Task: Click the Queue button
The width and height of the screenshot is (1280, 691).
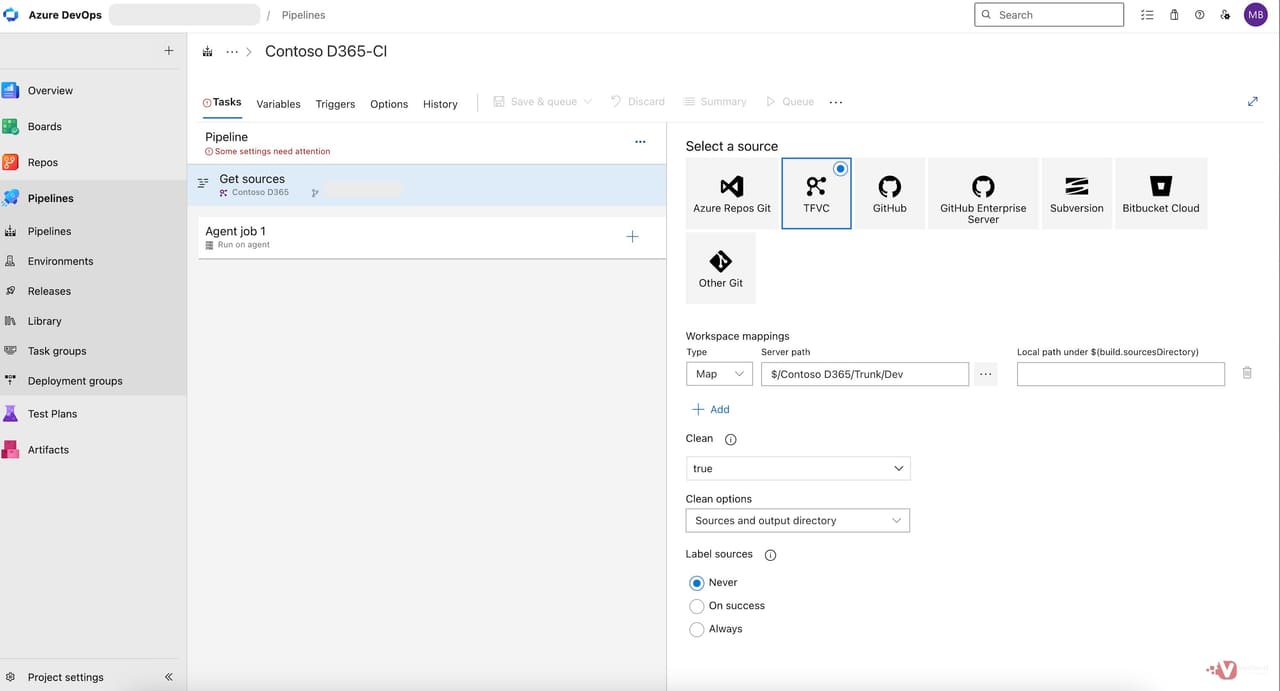Action: (x=790, y=102)
